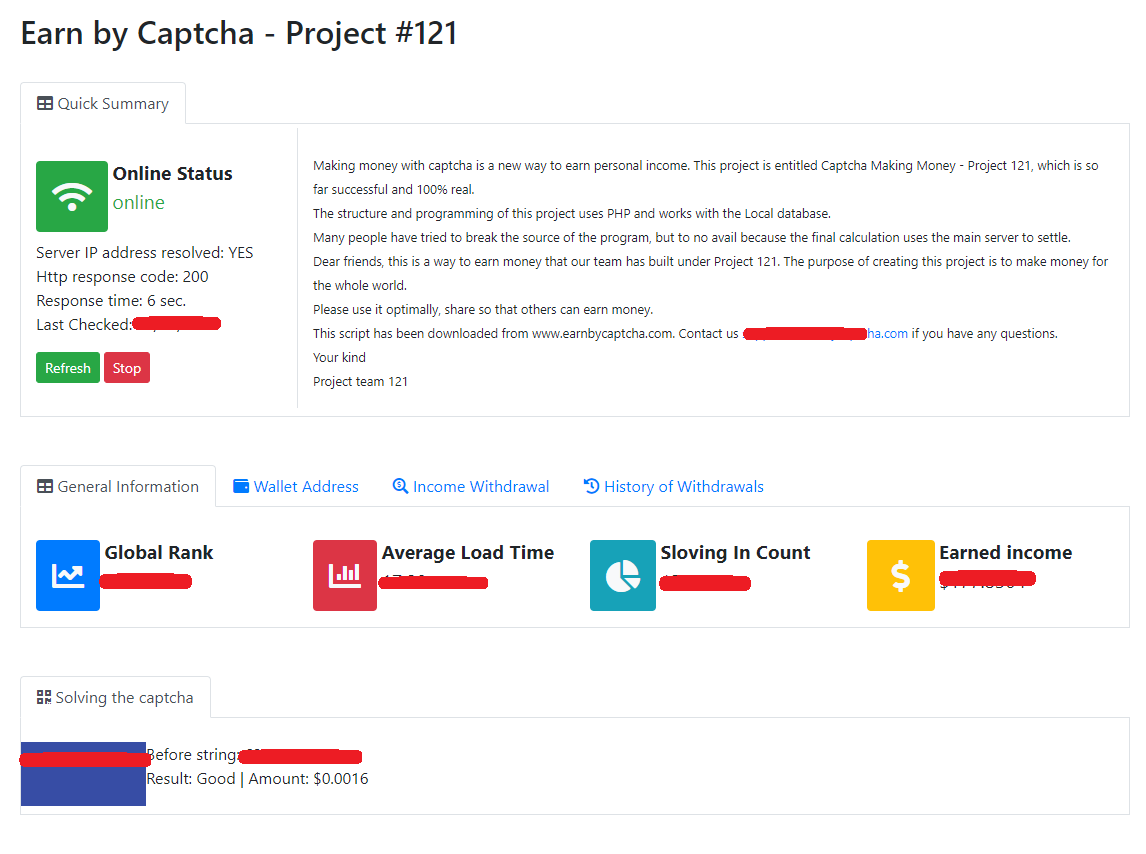Click the Solving the captcha QR icon
1146x854 pixels.
[x=43, y=697]
